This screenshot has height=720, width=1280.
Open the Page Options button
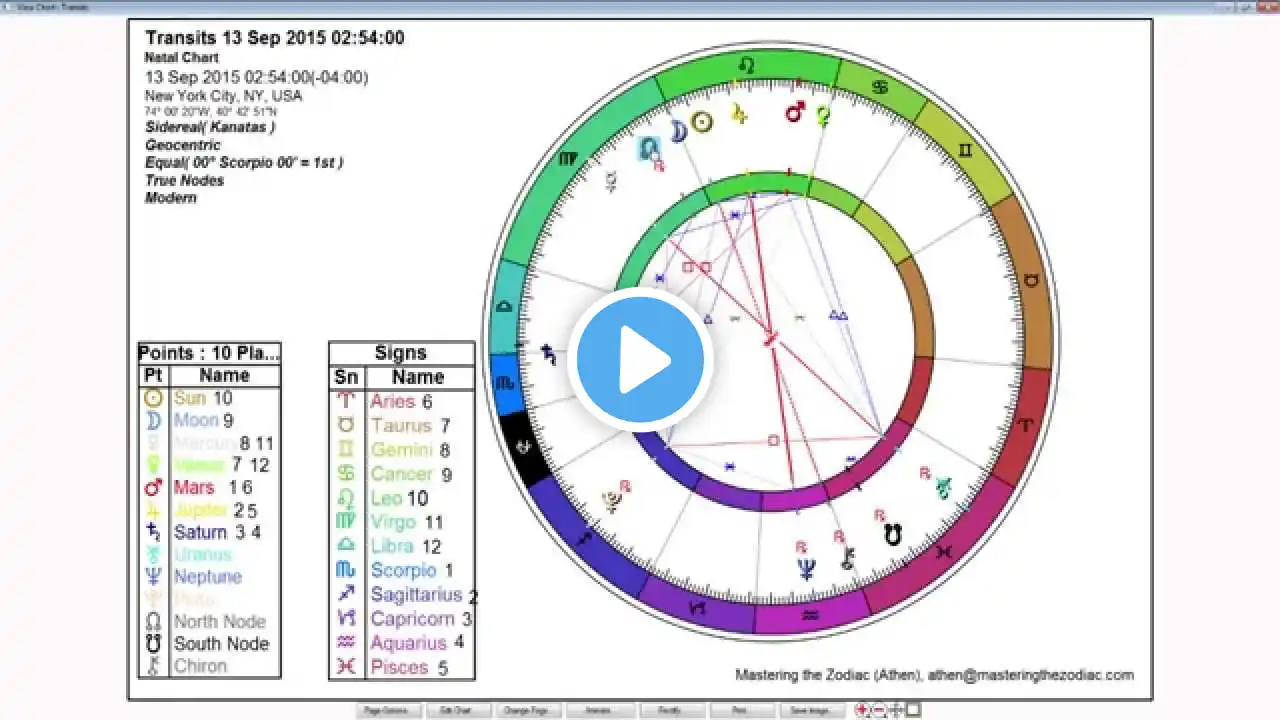pos(389,711)
